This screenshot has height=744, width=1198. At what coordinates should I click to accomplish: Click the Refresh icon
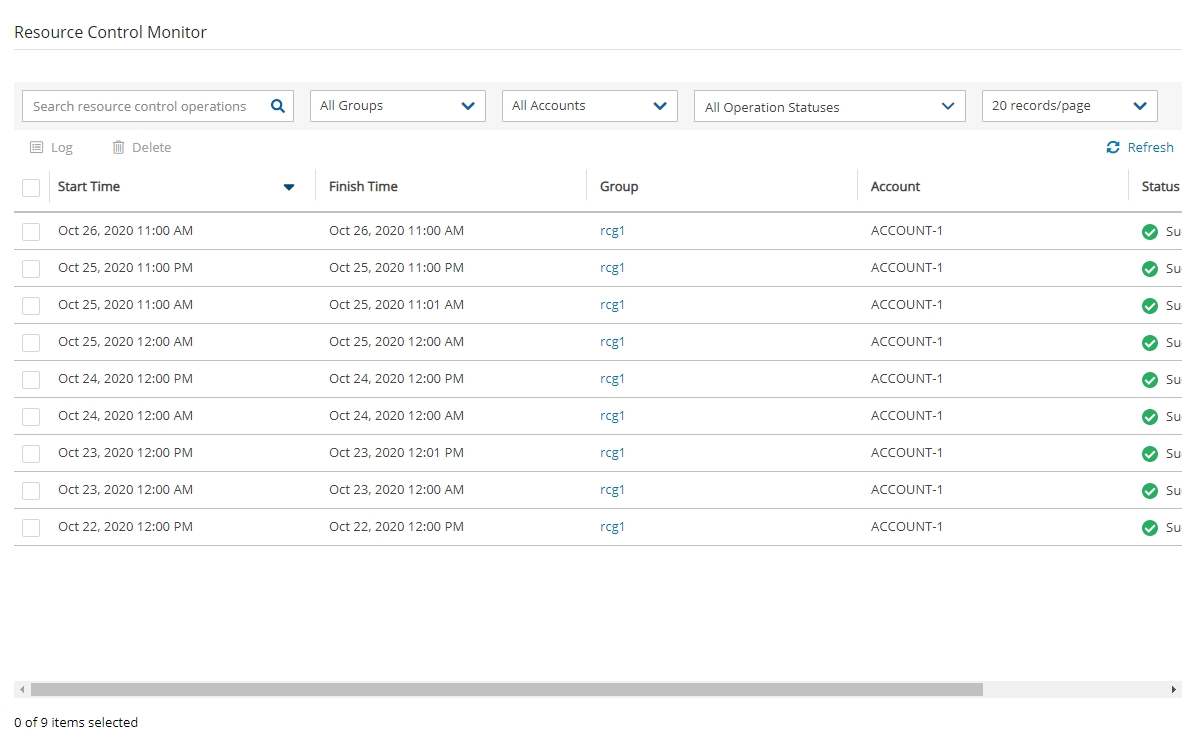pyautogui.click(x=1113, y=147)
